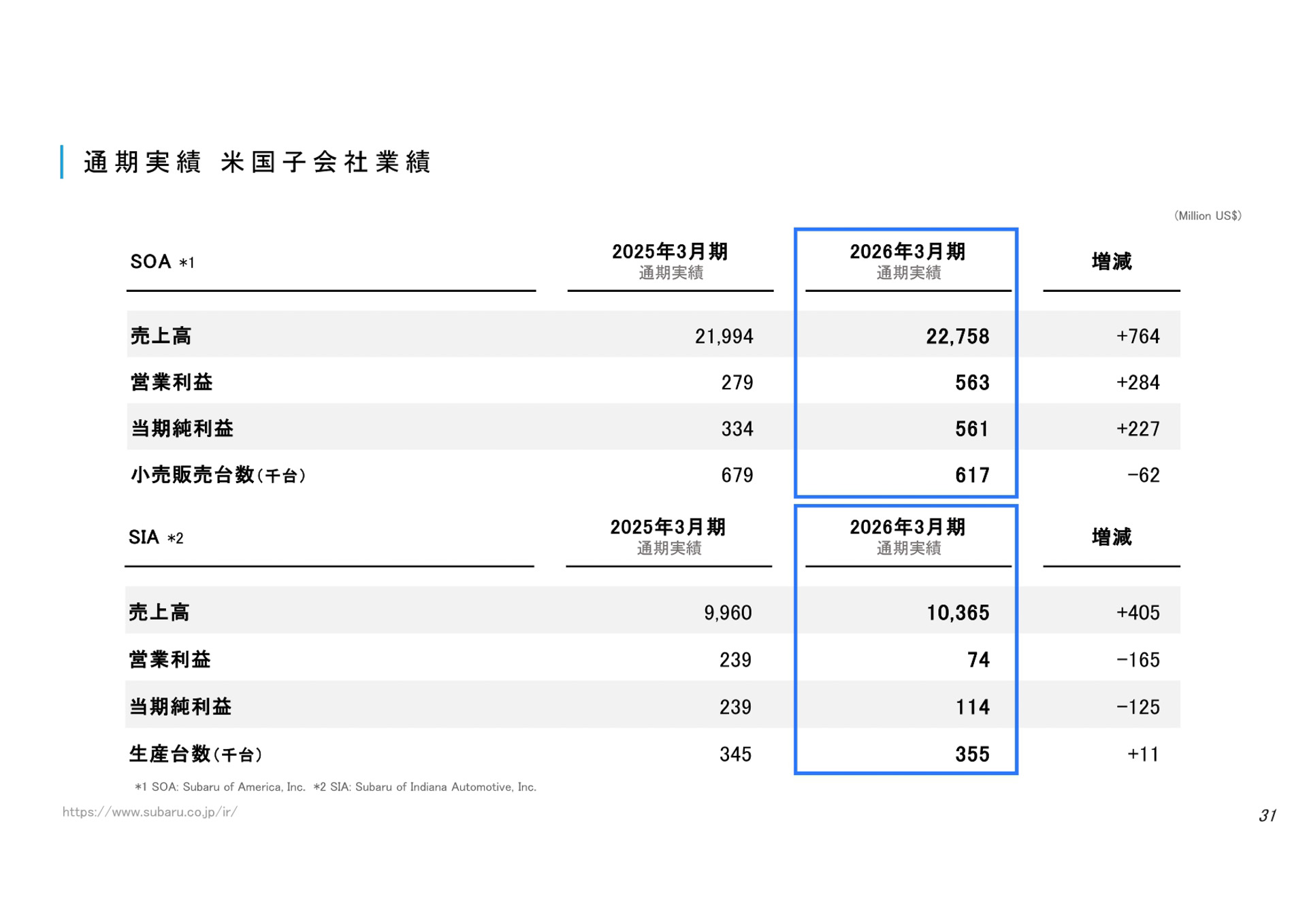This screenshot has height=924, width=1307.
Task: Click the change value +764
Action: [x=1138, y=336]
